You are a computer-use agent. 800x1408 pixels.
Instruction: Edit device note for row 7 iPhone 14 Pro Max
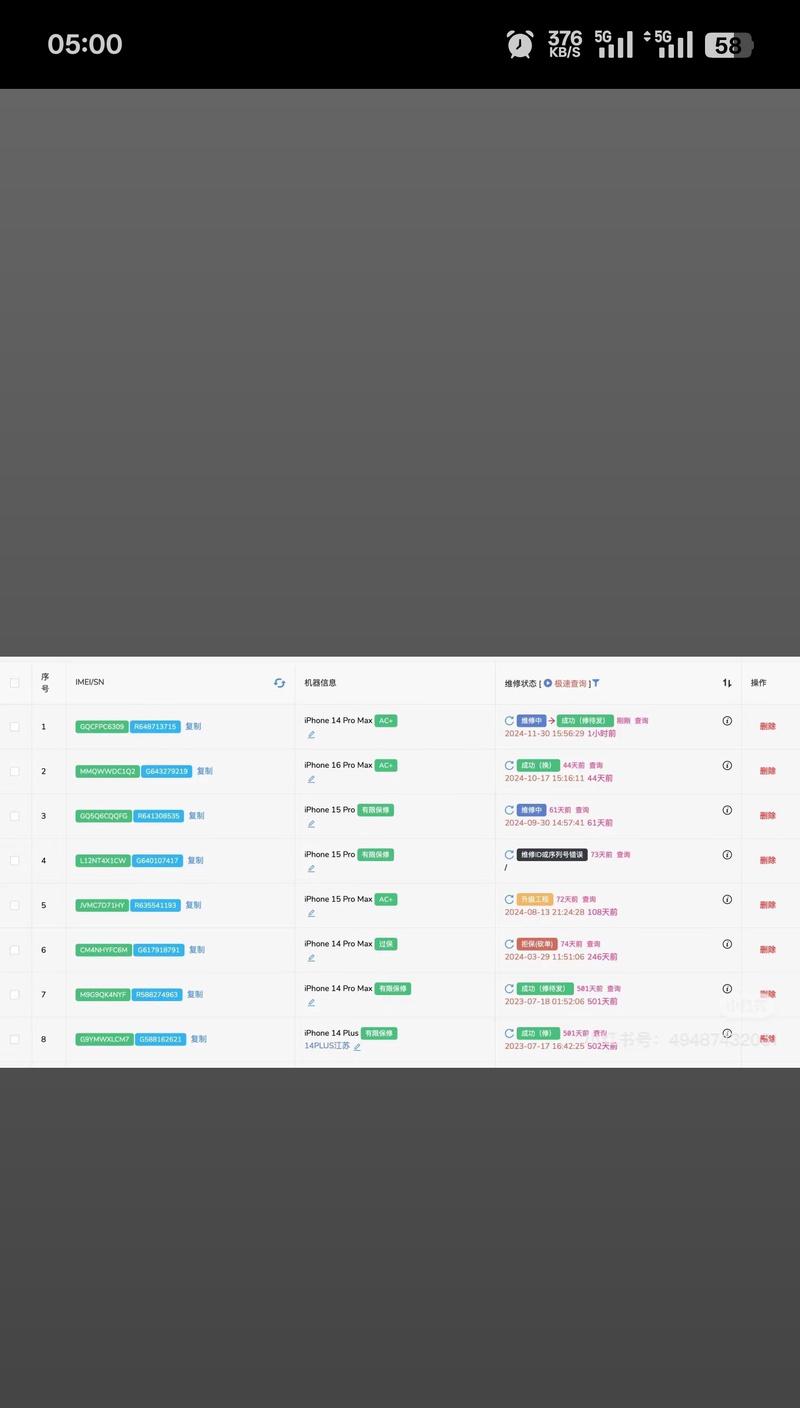pyautogui.click(x=311, y=1002)
